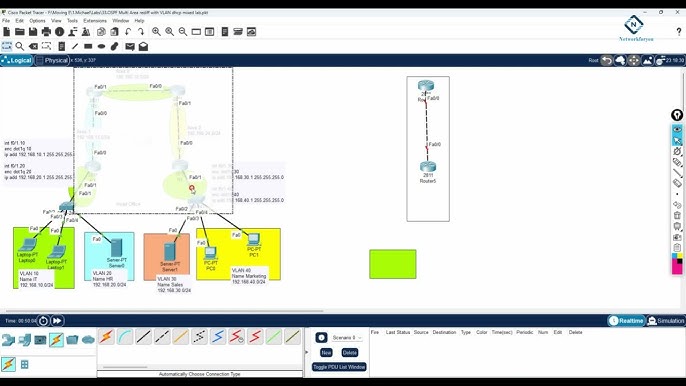The width and height of the screenshot is (686, 386).
Task: Select the Server0 device icon
Action: coord(116,248)
